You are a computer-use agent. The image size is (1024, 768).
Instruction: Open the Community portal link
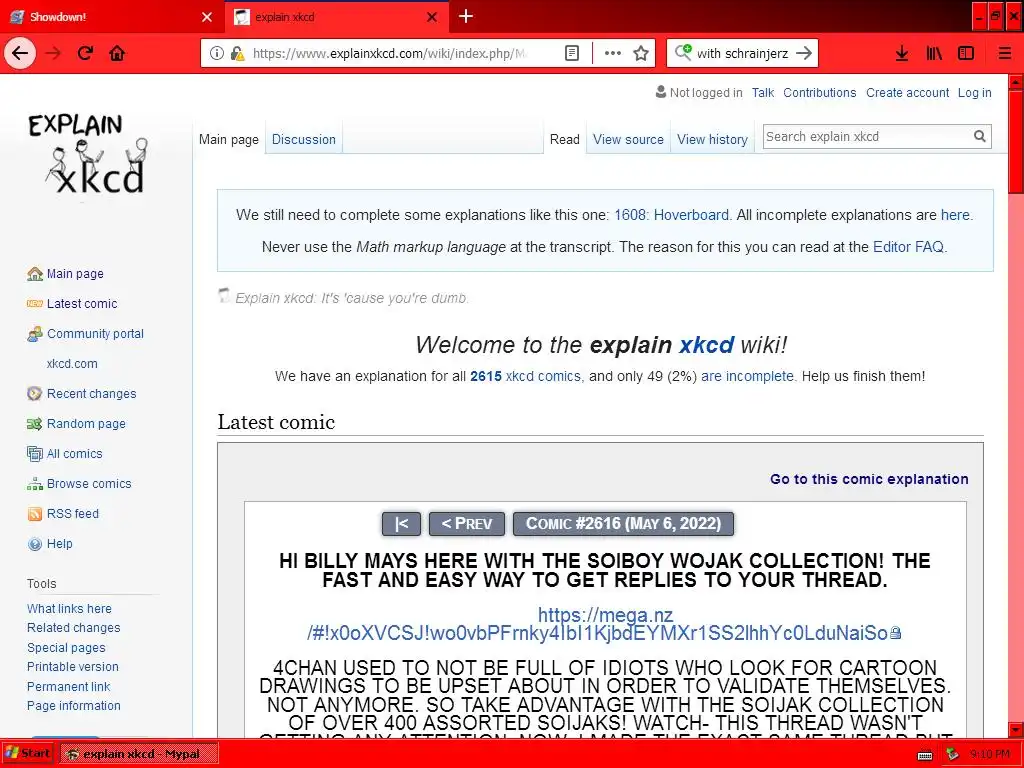[95, 334]
